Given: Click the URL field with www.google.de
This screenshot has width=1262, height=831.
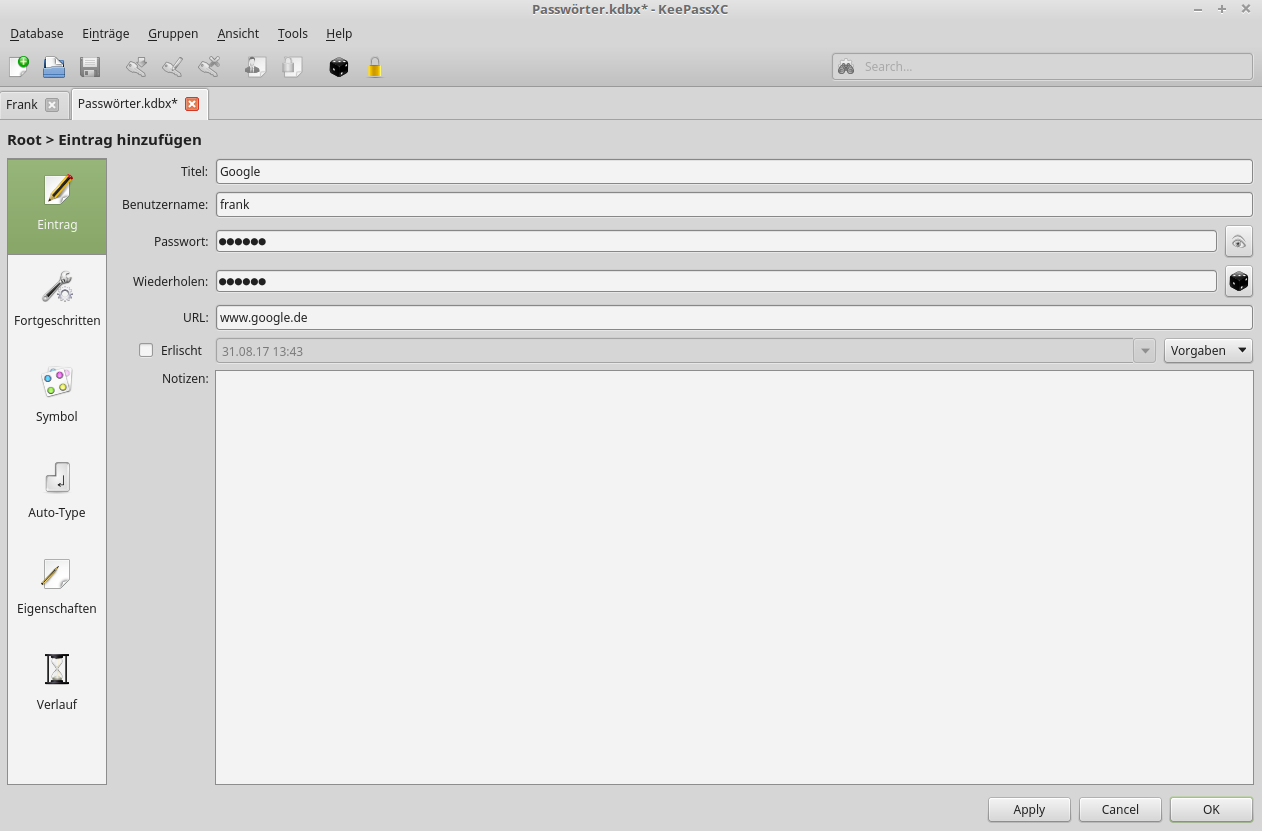Looking at the screenshot, I should [734, 317].
